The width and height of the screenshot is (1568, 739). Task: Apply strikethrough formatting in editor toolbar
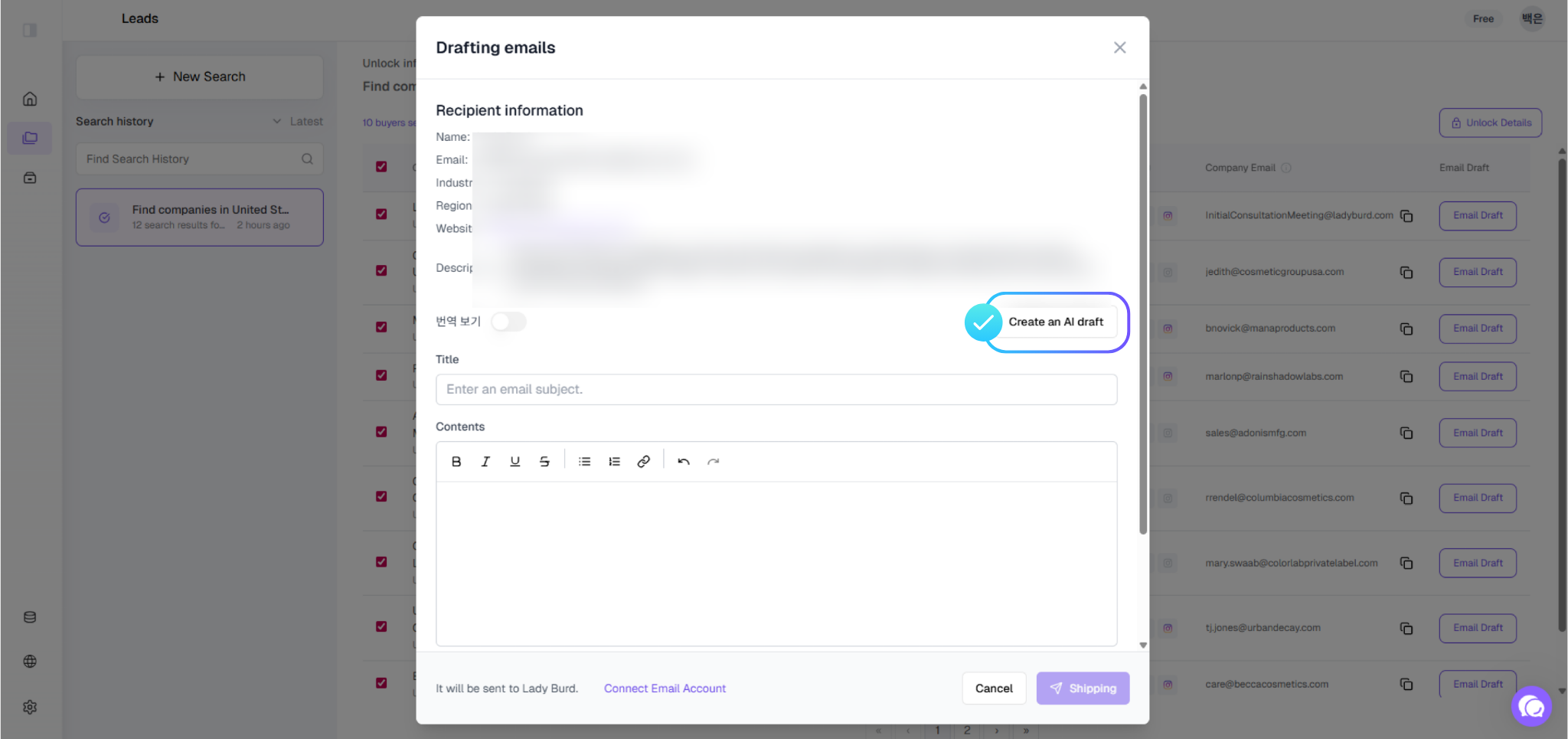click(x=544, y=462)
